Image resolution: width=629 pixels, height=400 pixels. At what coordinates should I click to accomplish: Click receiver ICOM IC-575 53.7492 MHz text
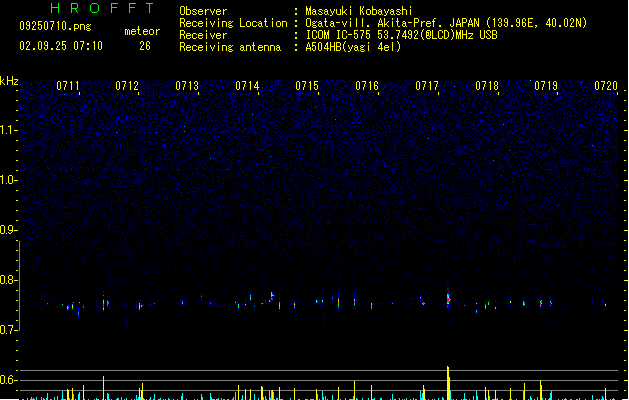pos(402,35)
